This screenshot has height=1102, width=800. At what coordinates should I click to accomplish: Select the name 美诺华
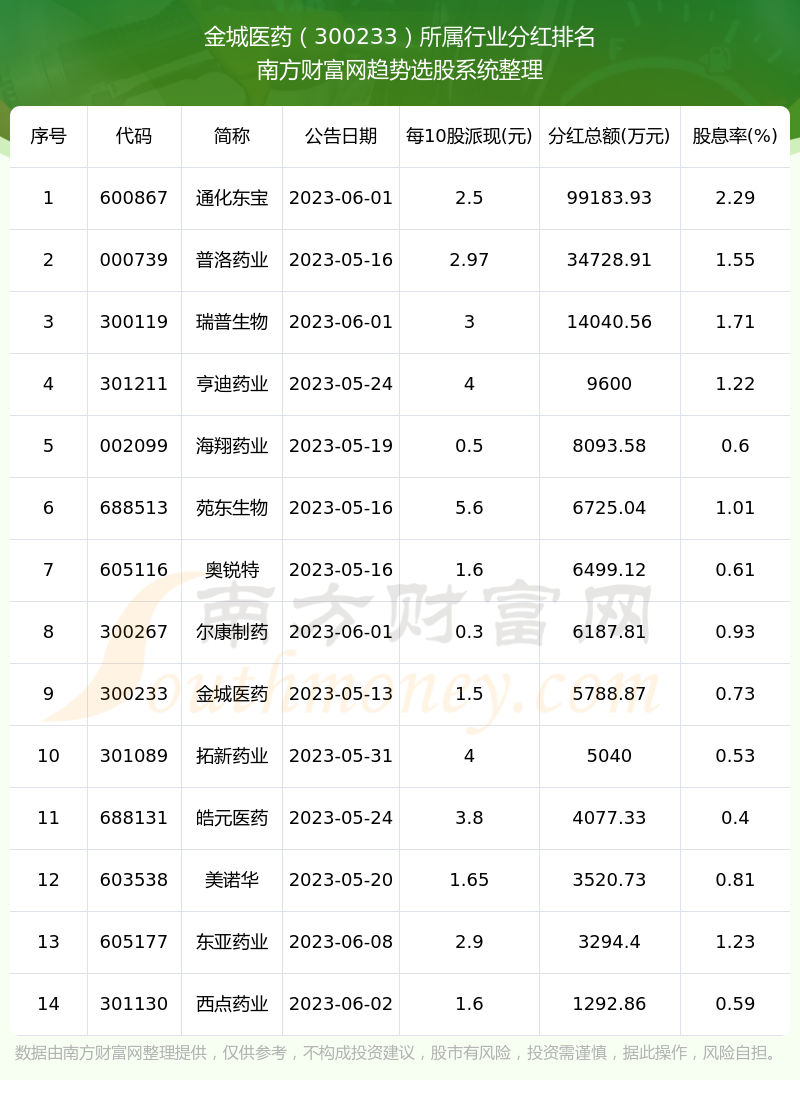point(232,879)
